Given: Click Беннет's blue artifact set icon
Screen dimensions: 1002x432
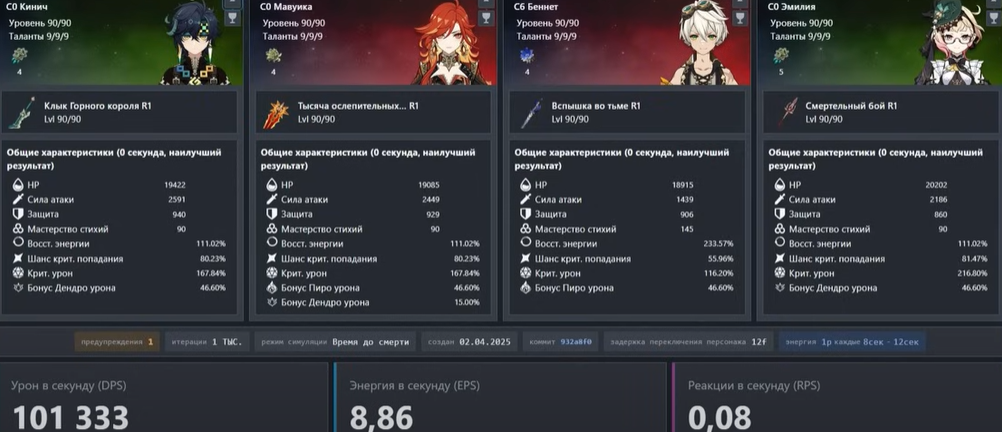Looking at the screenshot, I should tap(527, 56).
